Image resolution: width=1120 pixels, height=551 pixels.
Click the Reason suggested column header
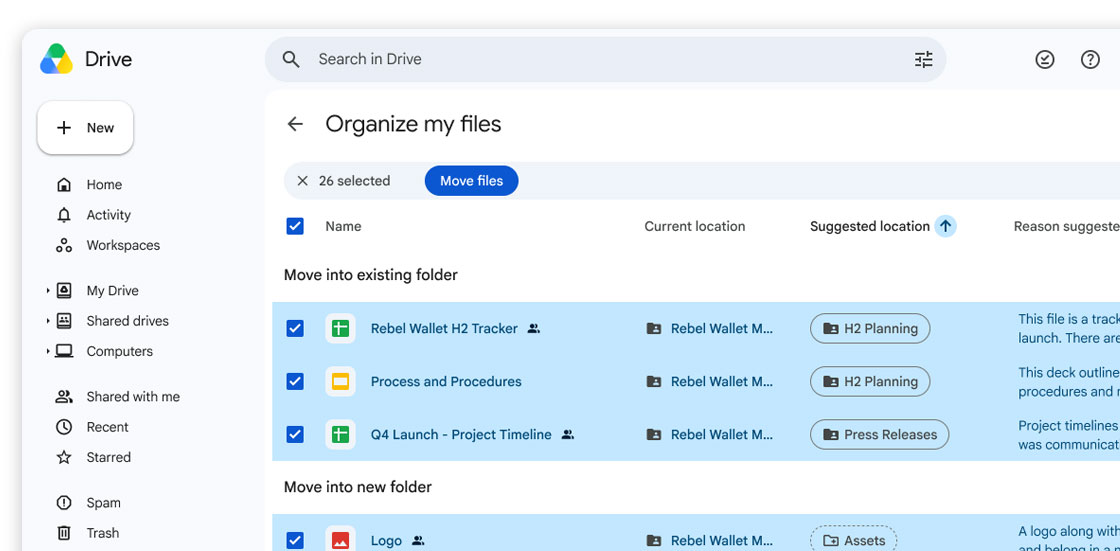click(x=1067, y=227)
